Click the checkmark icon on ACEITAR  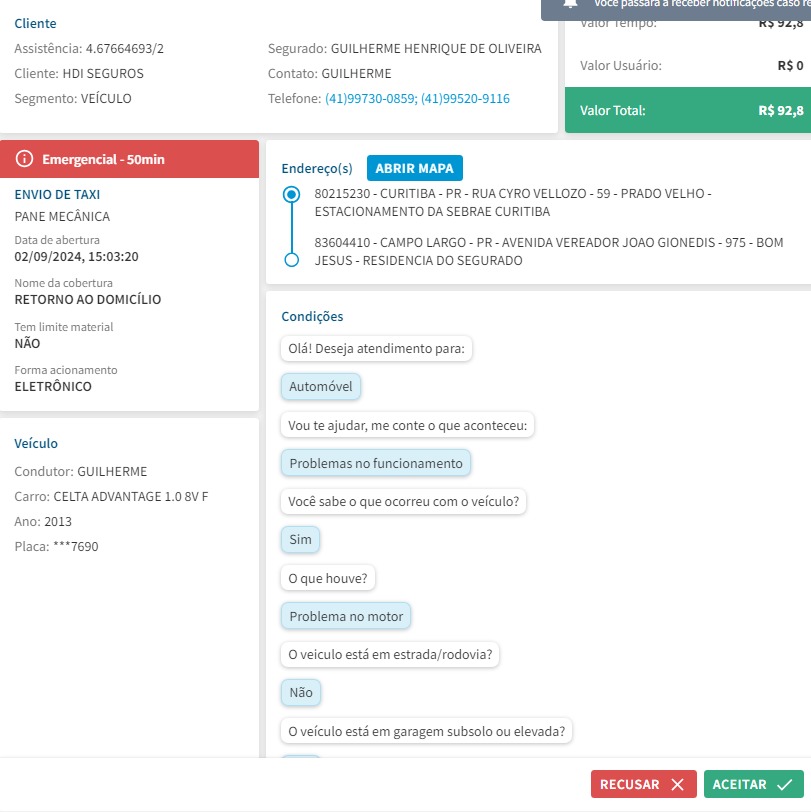(784, 785)
